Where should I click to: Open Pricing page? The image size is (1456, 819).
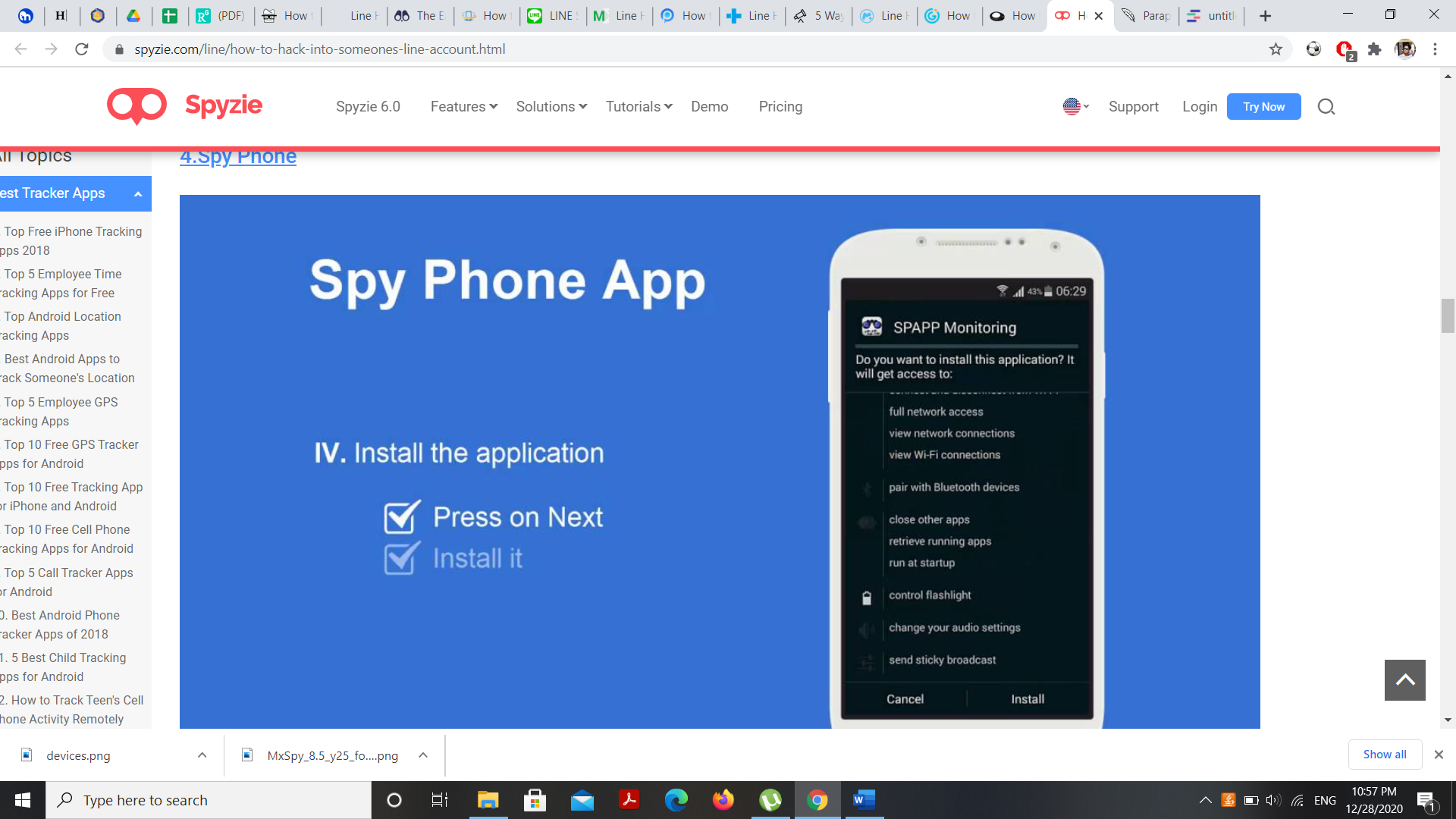[780, 107]
